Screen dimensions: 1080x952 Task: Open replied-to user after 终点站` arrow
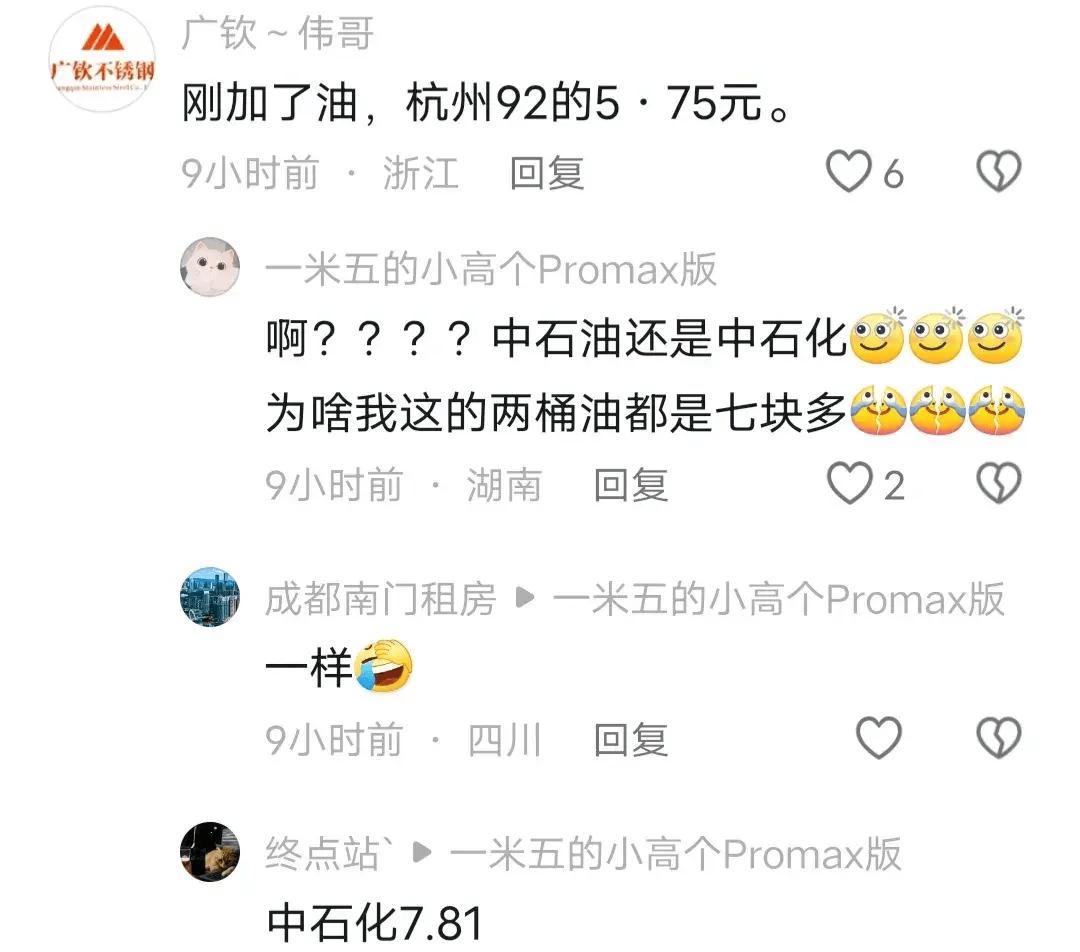click(675, 853)
